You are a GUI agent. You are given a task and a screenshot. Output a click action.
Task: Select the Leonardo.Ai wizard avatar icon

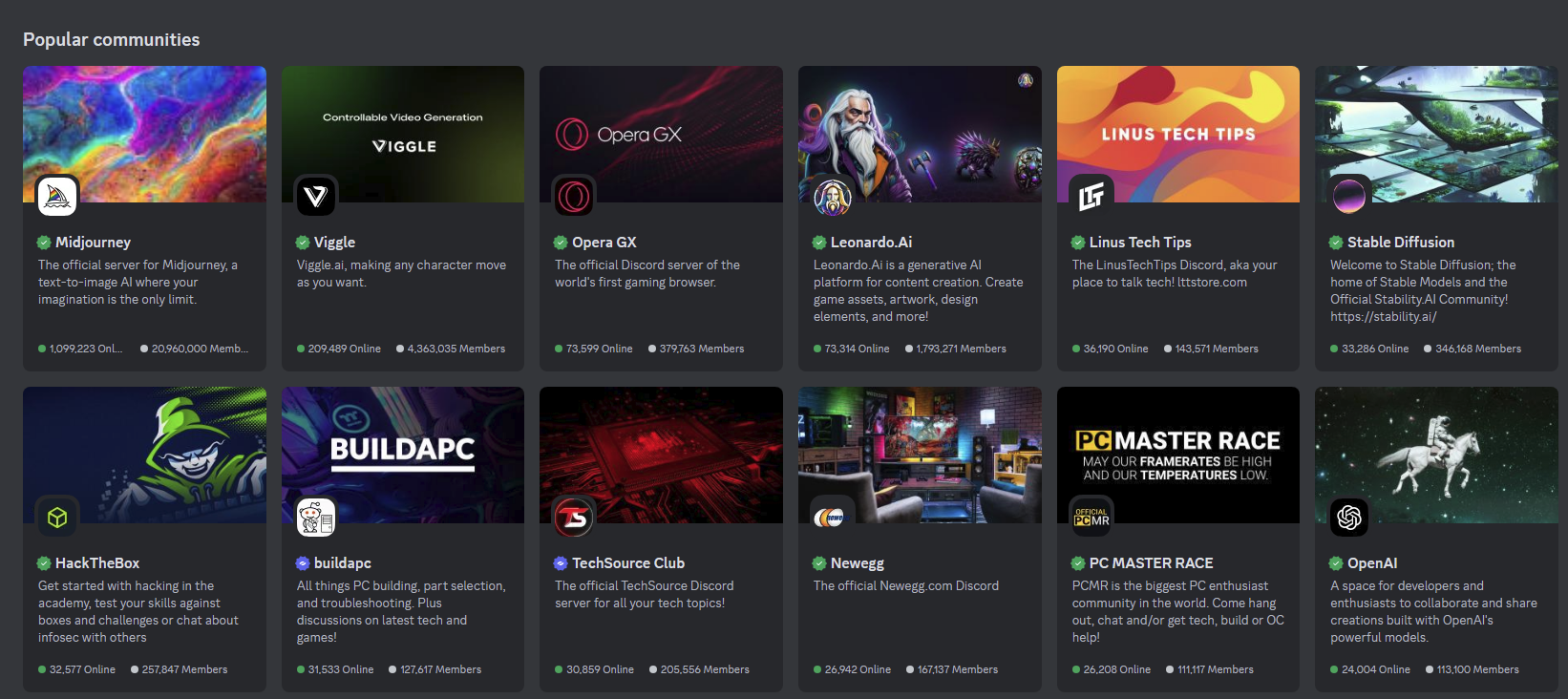click(833, 197)
